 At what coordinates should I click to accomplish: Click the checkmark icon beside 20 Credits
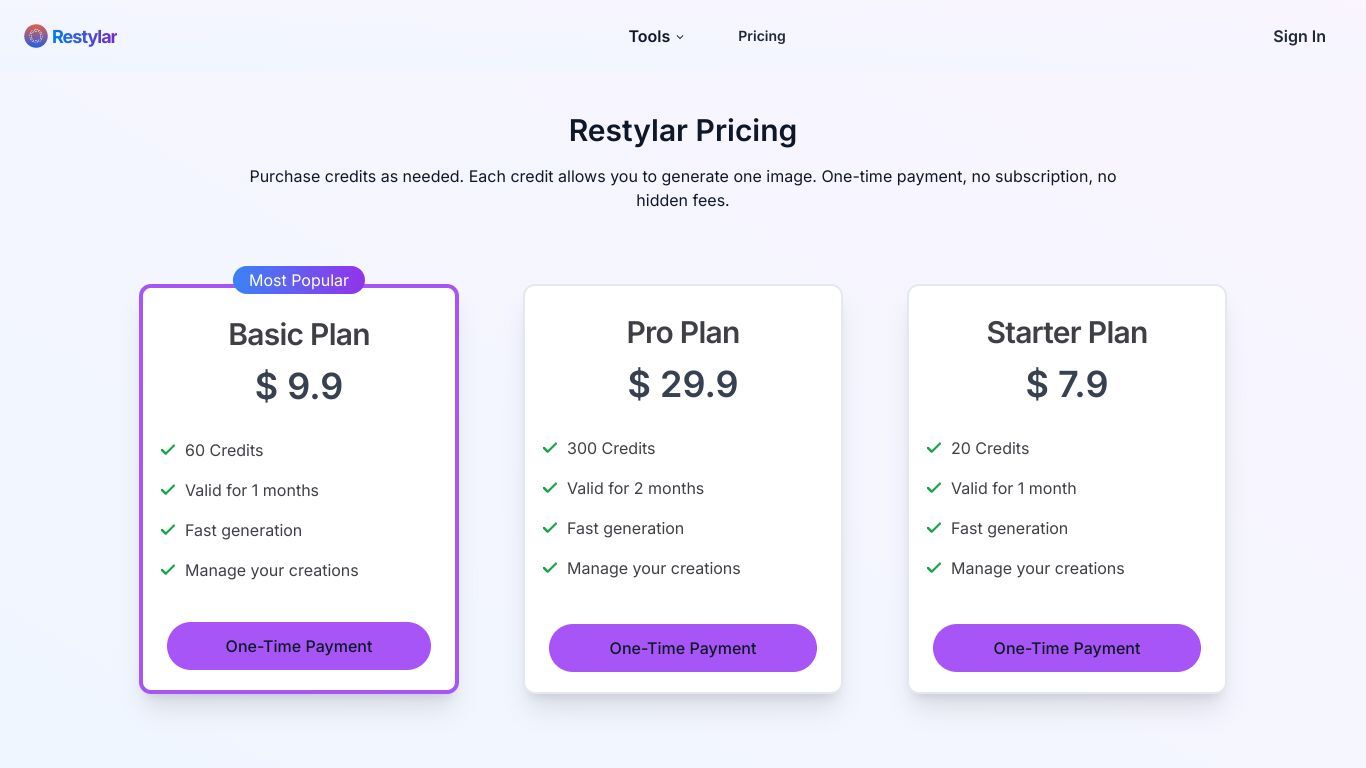[x=934, y=448]
